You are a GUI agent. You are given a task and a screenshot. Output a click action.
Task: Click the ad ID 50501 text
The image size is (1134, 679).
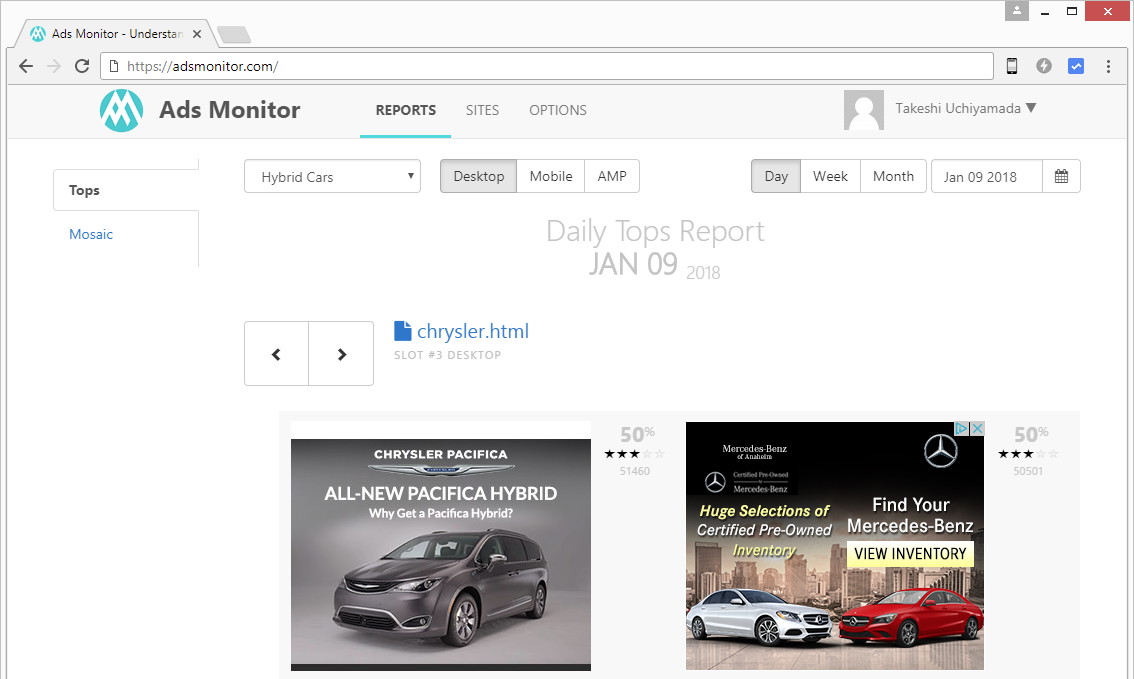1028,471
